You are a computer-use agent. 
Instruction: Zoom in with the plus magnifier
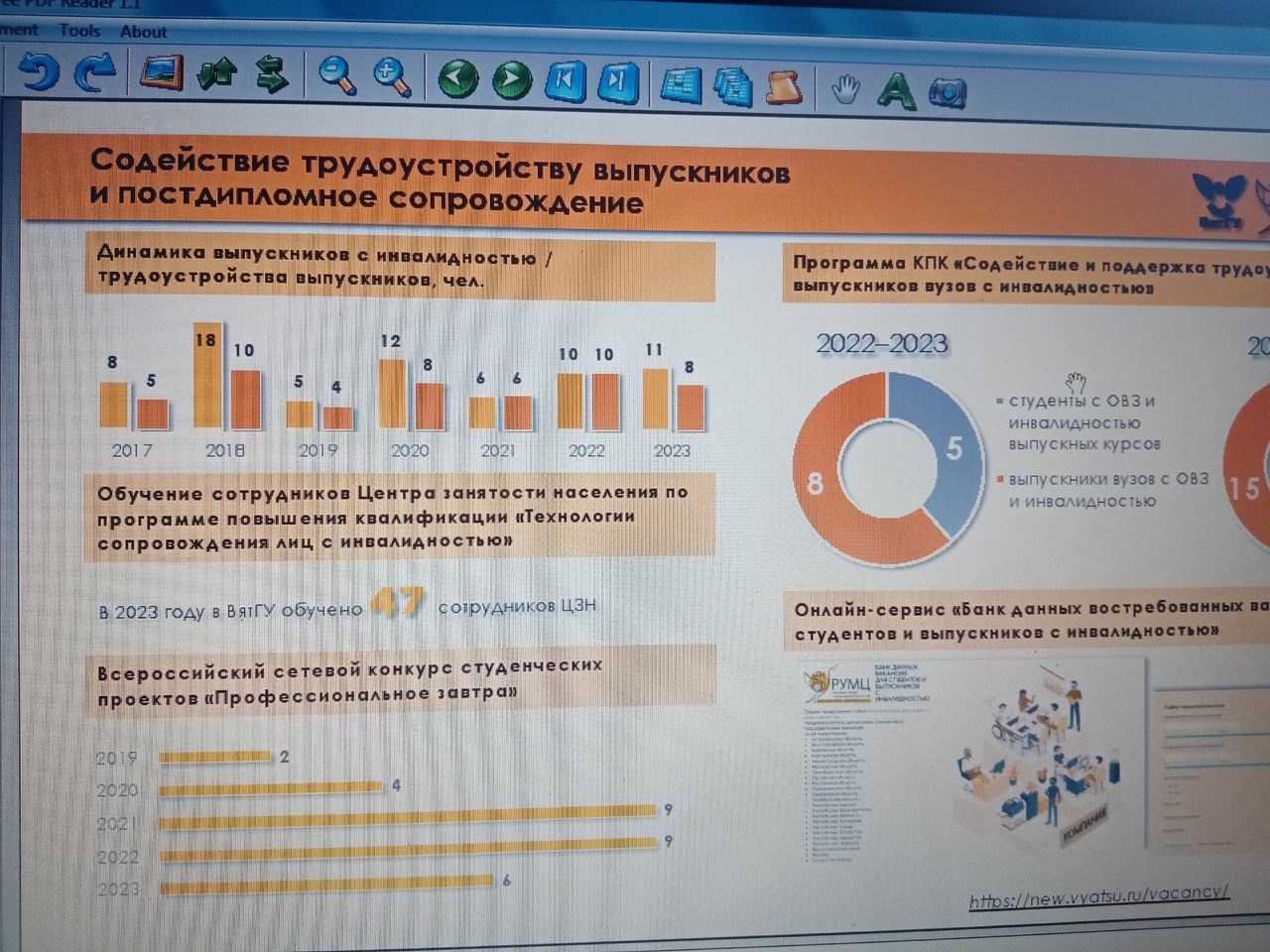(x=393, y=77)
